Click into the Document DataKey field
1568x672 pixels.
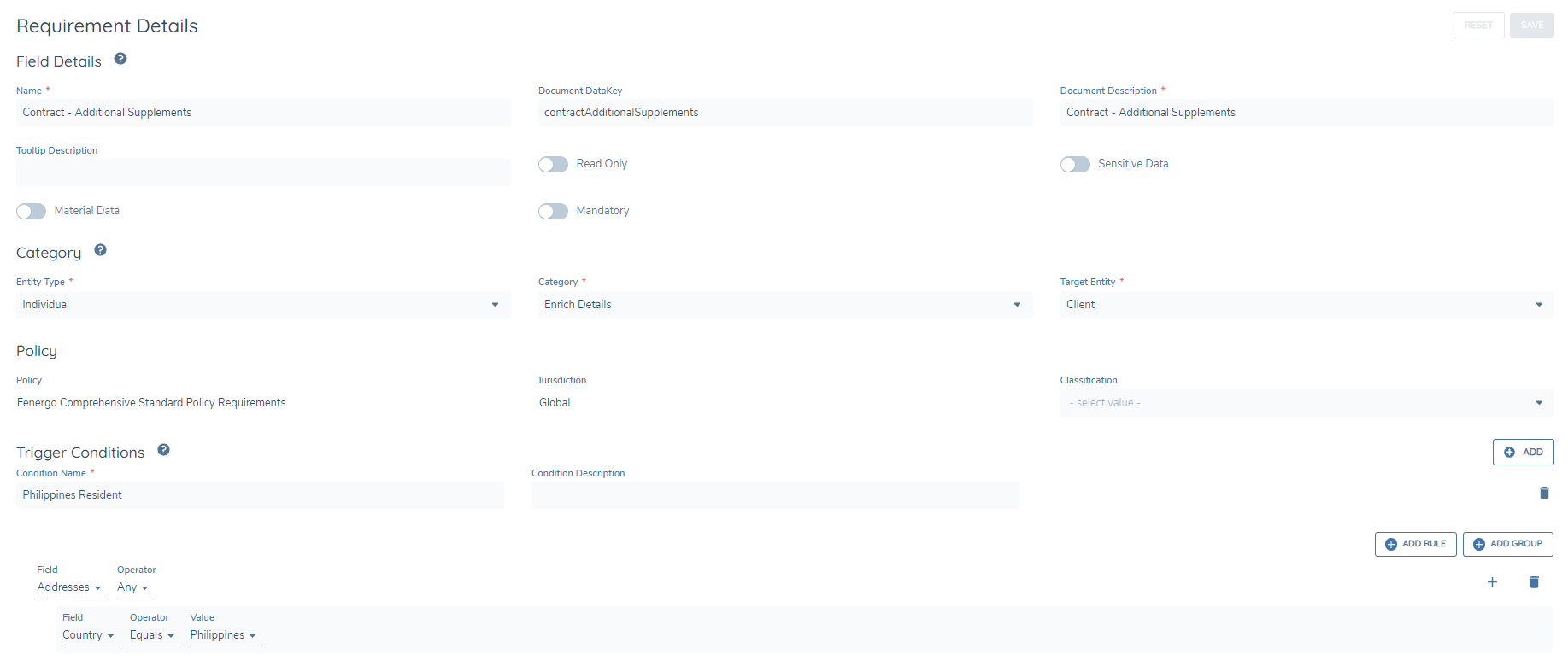point(785,113)
